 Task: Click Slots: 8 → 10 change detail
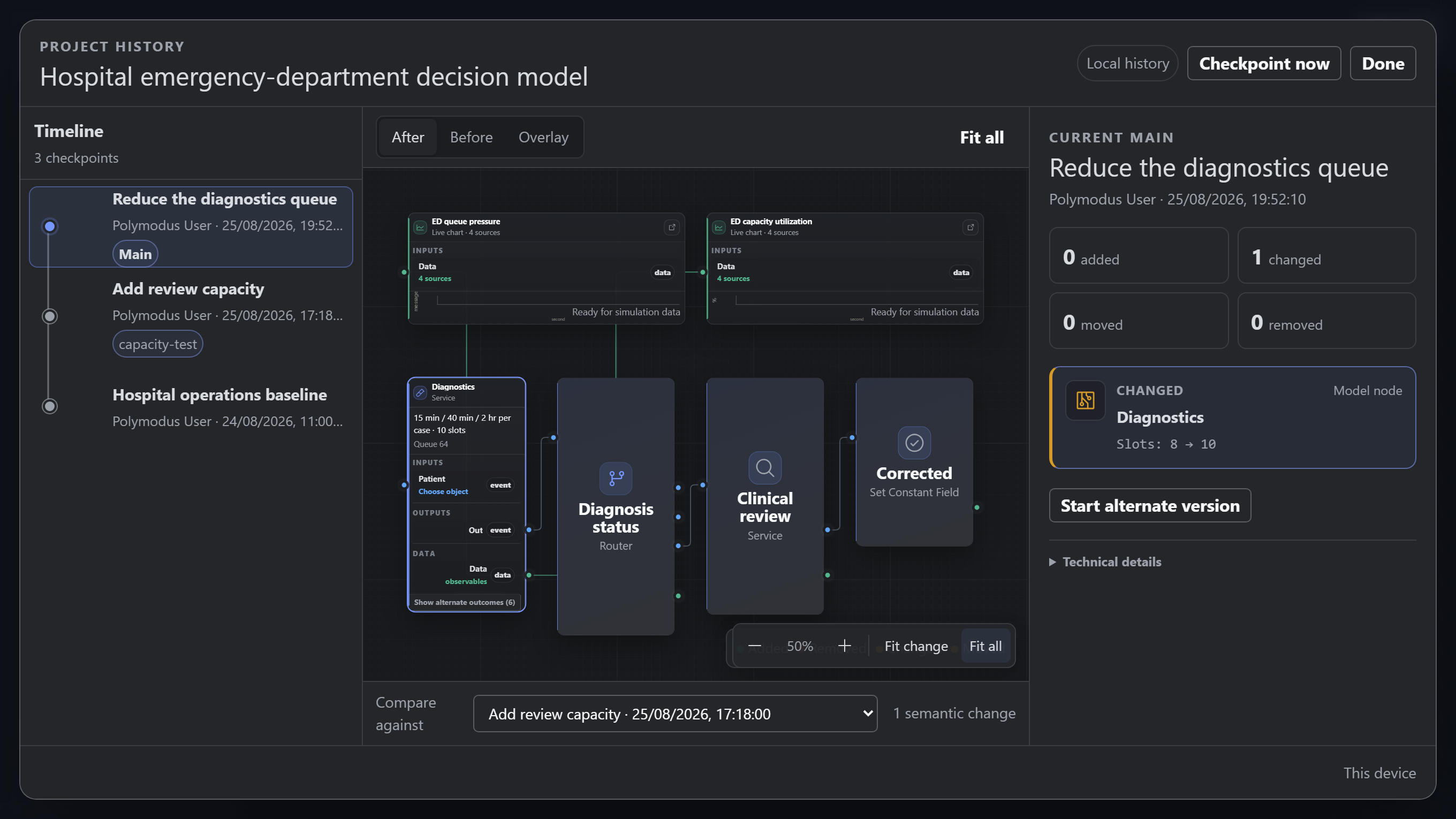click(1165, 444)
